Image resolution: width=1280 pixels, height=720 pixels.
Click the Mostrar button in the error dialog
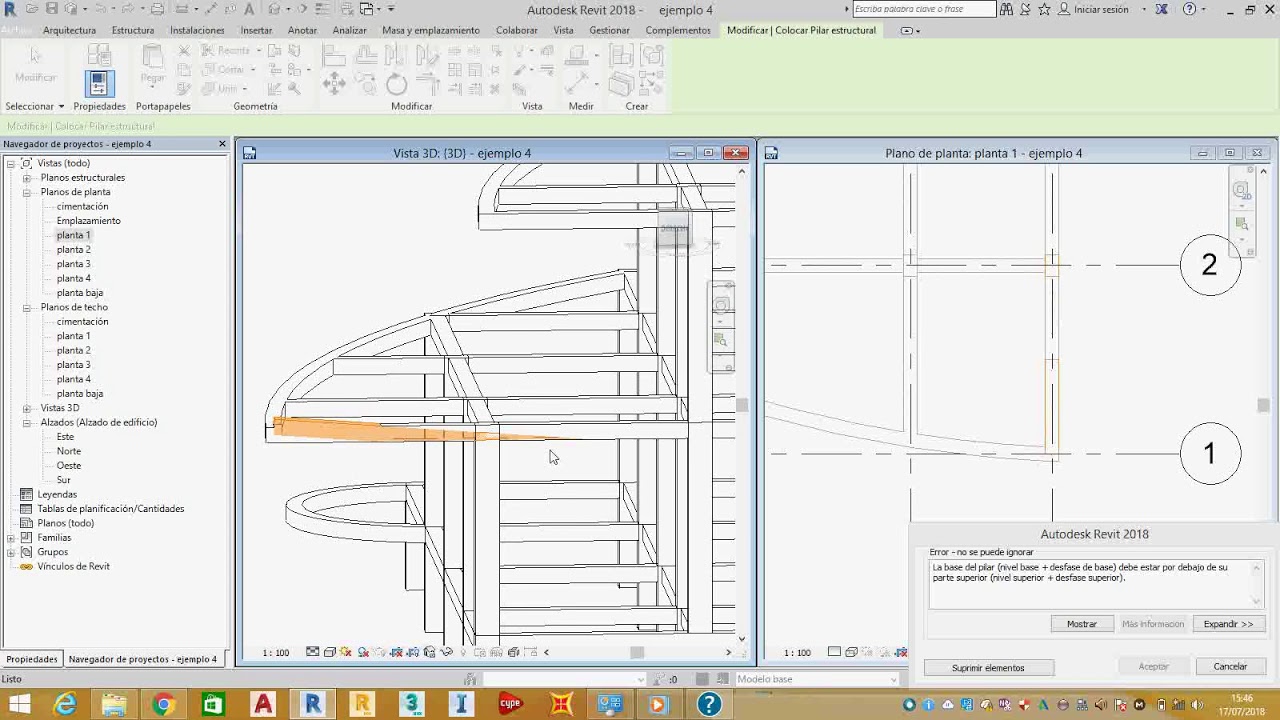(x=1081, y=624)
